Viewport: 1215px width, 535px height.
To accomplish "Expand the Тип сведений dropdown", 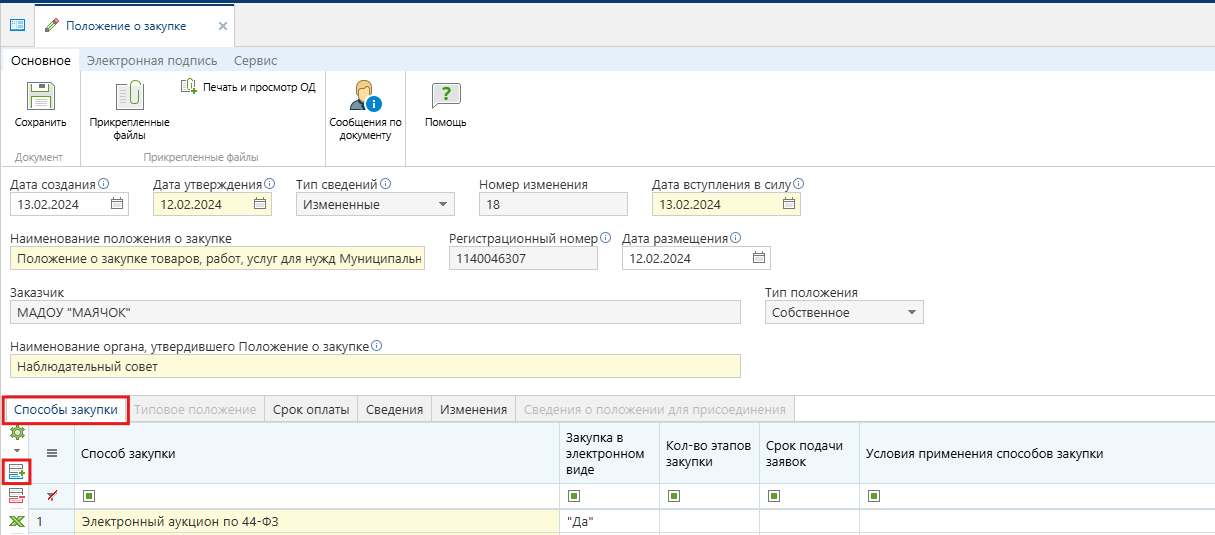I will pyautogui.click(x=443, y=205).
